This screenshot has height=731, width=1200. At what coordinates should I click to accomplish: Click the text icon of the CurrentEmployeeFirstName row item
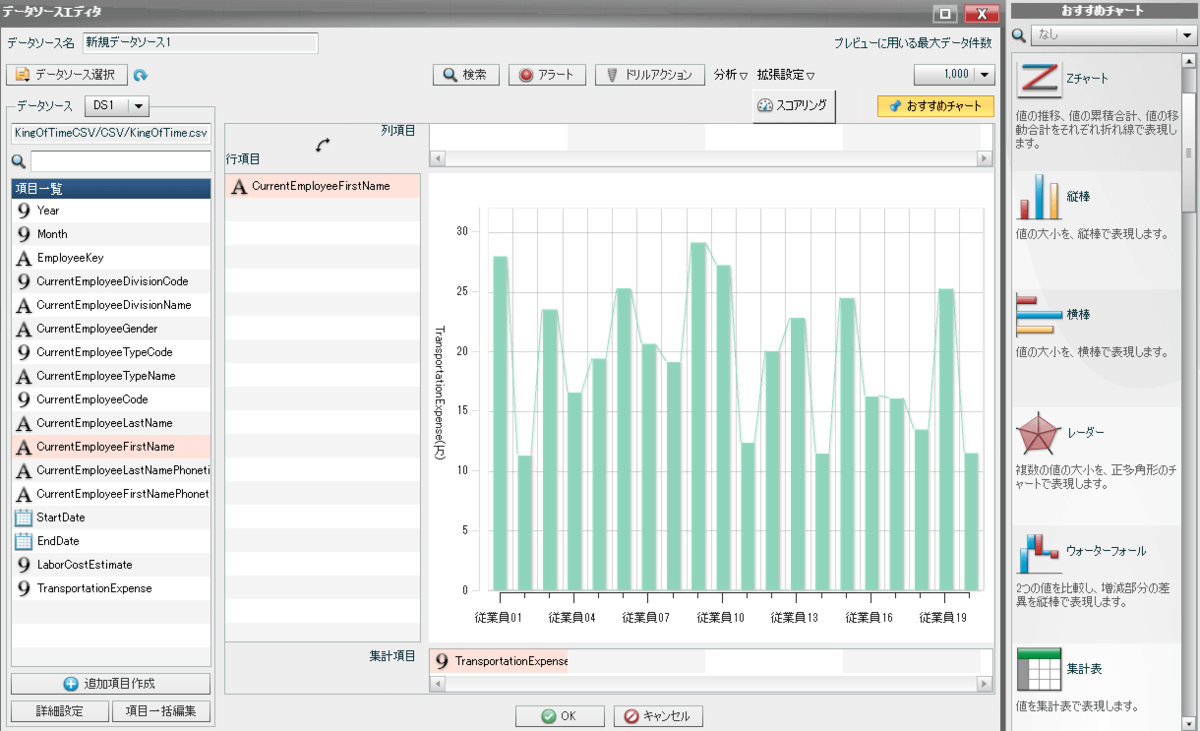point(239,186)
